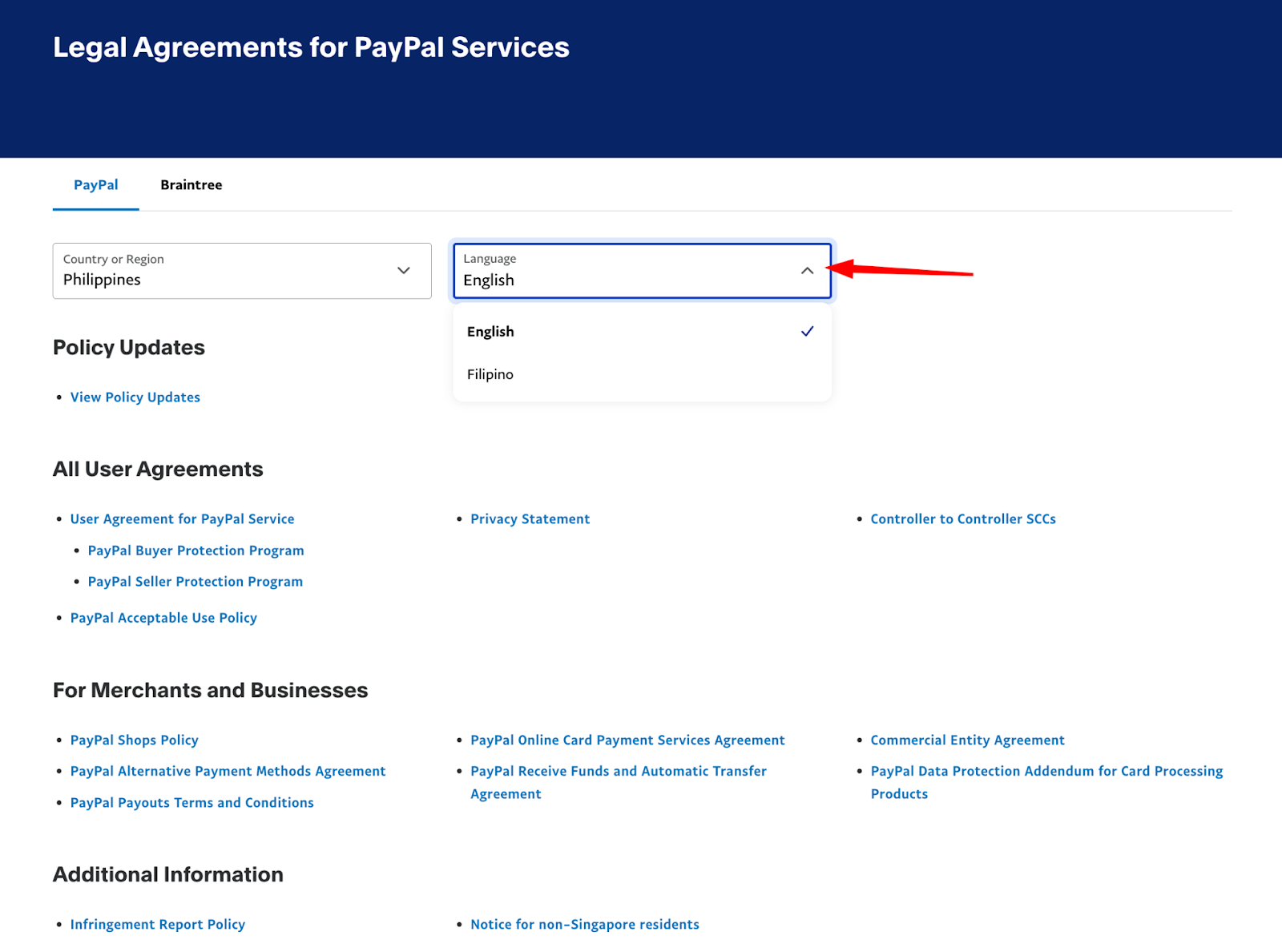Click the Language dropdown up-chevron icon
The height and width of the screenshot is (952, 1282).
(807, 271)
